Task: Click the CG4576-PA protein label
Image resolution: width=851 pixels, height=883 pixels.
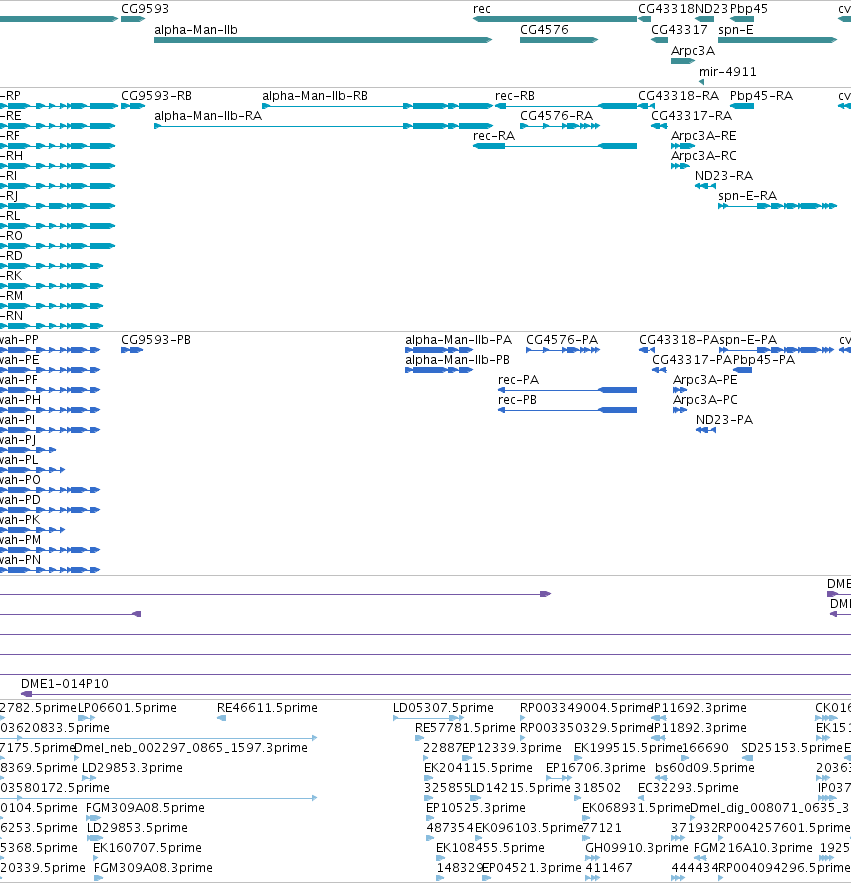Action: [x=562, y=340]
